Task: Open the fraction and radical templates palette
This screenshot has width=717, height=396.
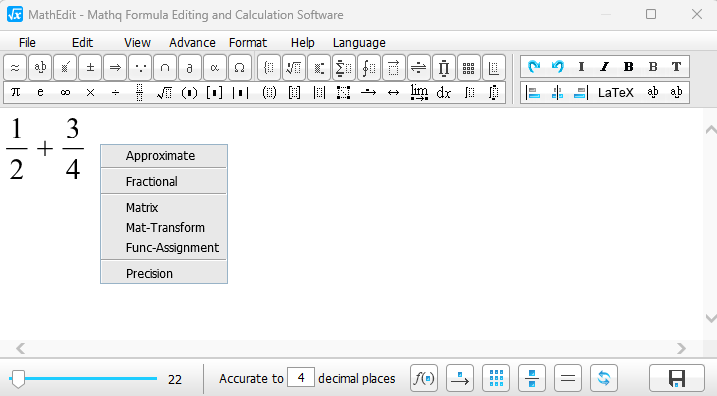Action: [x=294, y=68]
